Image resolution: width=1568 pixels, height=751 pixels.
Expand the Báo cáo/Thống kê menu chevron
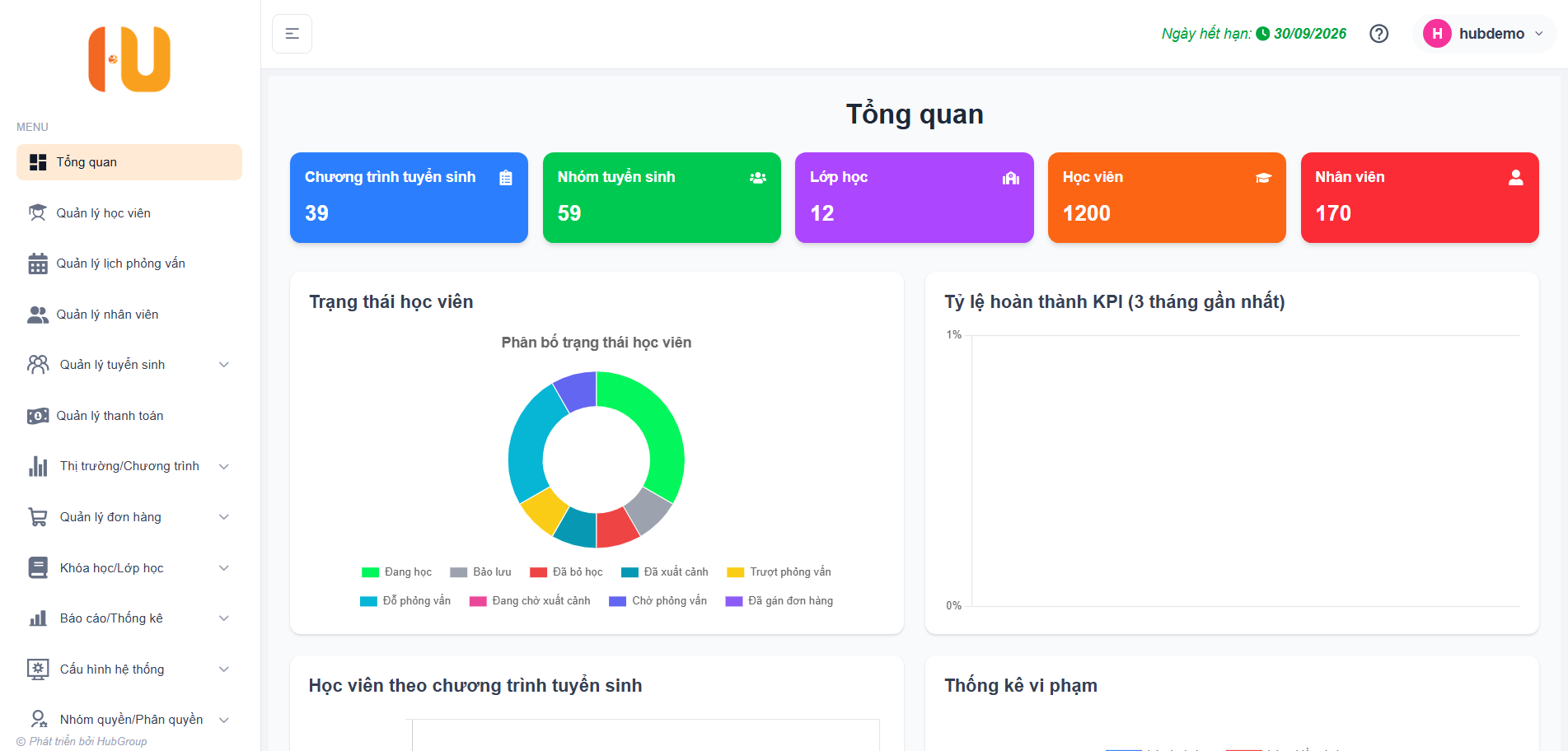pos(223,618)
